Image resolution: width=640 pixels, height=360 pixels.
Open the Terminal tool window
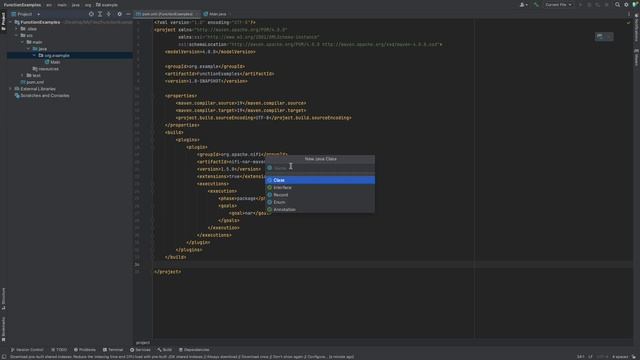coord(113,350)
